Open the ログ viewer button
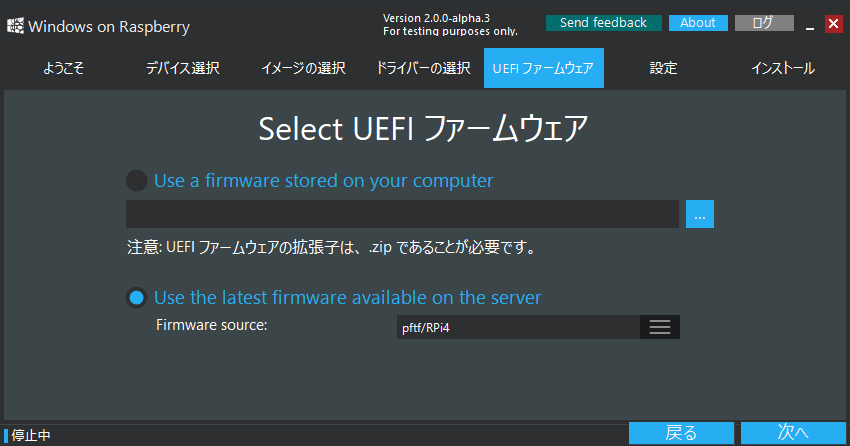This screenshot has height=446, width=850. pos(764,23)
